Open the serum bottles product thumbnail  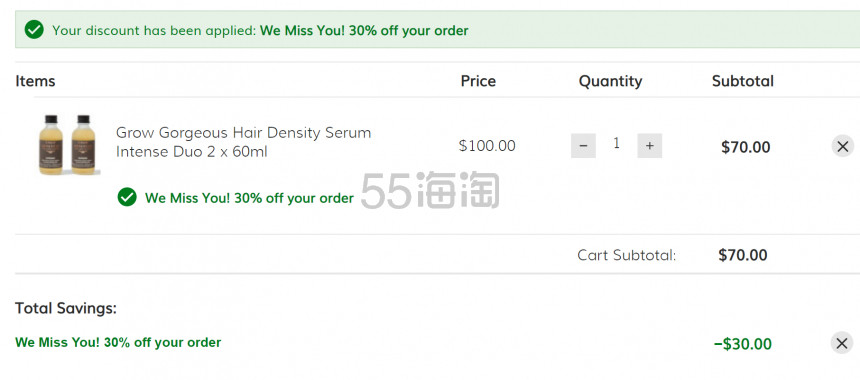point(66,145)
